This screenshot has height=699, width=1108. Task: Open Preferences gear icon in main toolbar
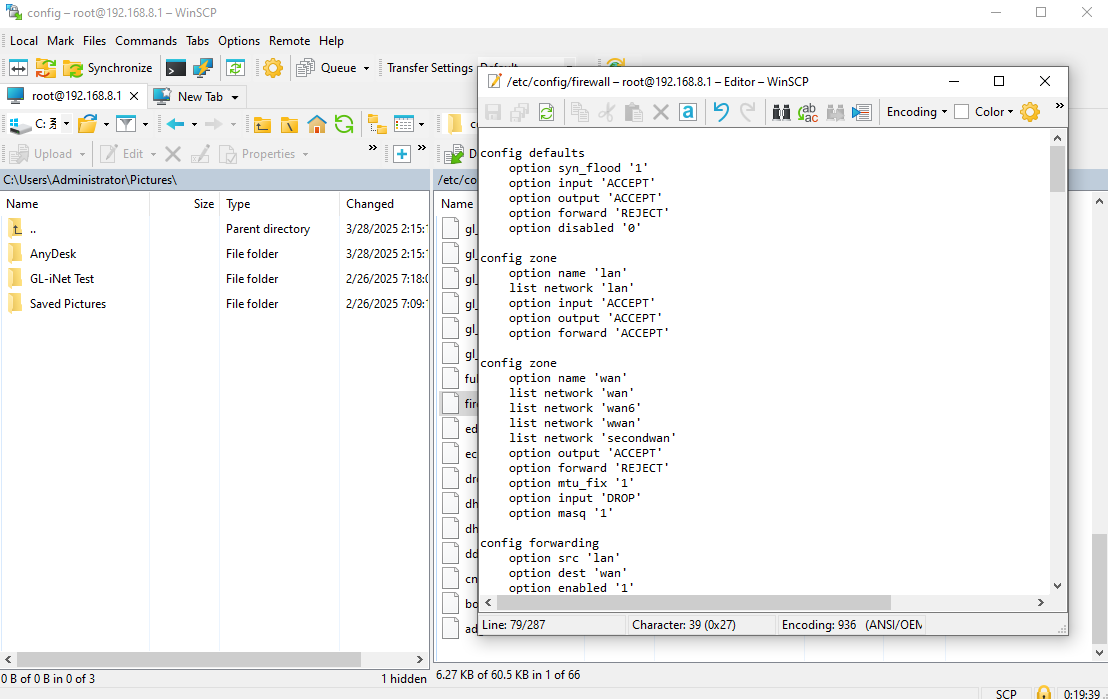tap(273, 68)
